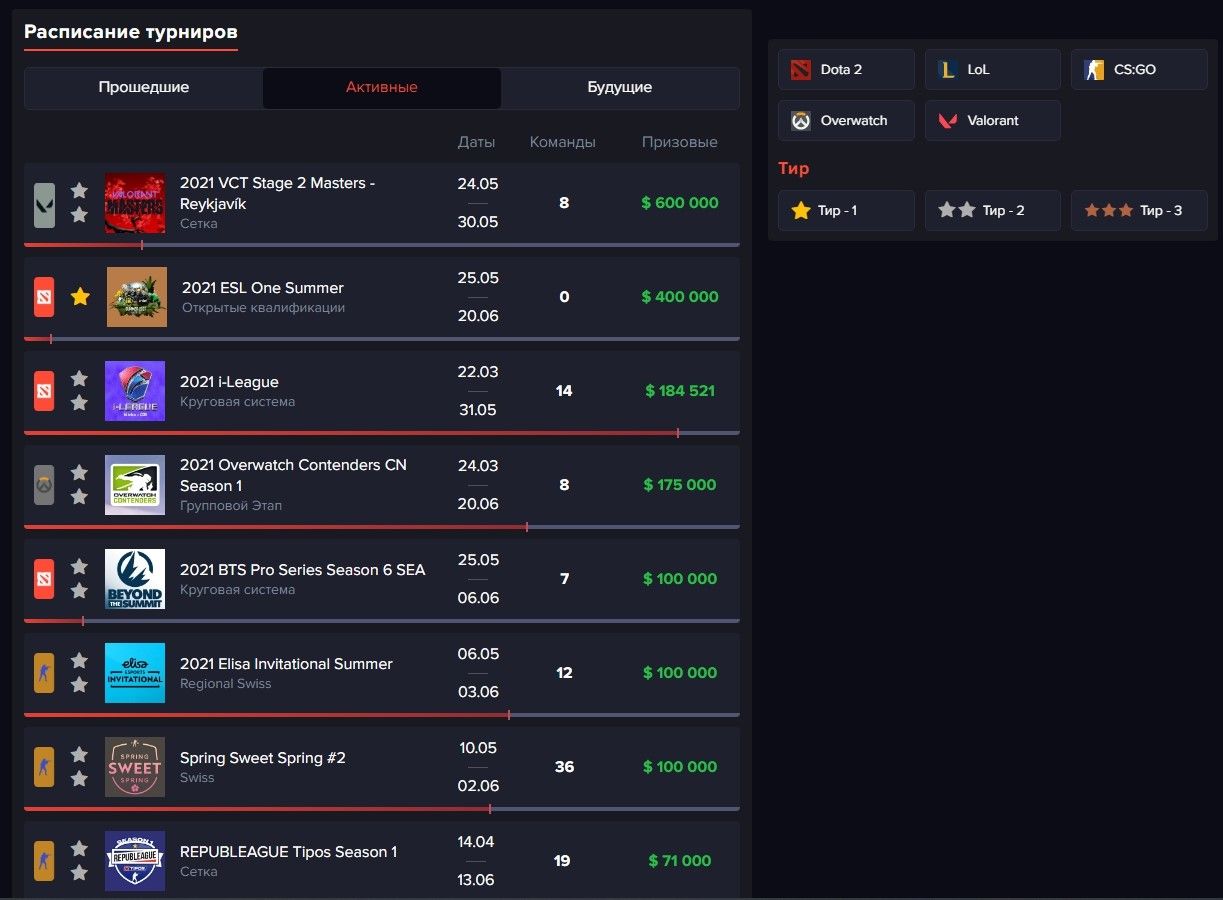1223x900 pixels.
Task: Click the Valorant game icon beside VCT Masters
Action: pyautogui.click(x=44, y=204)
